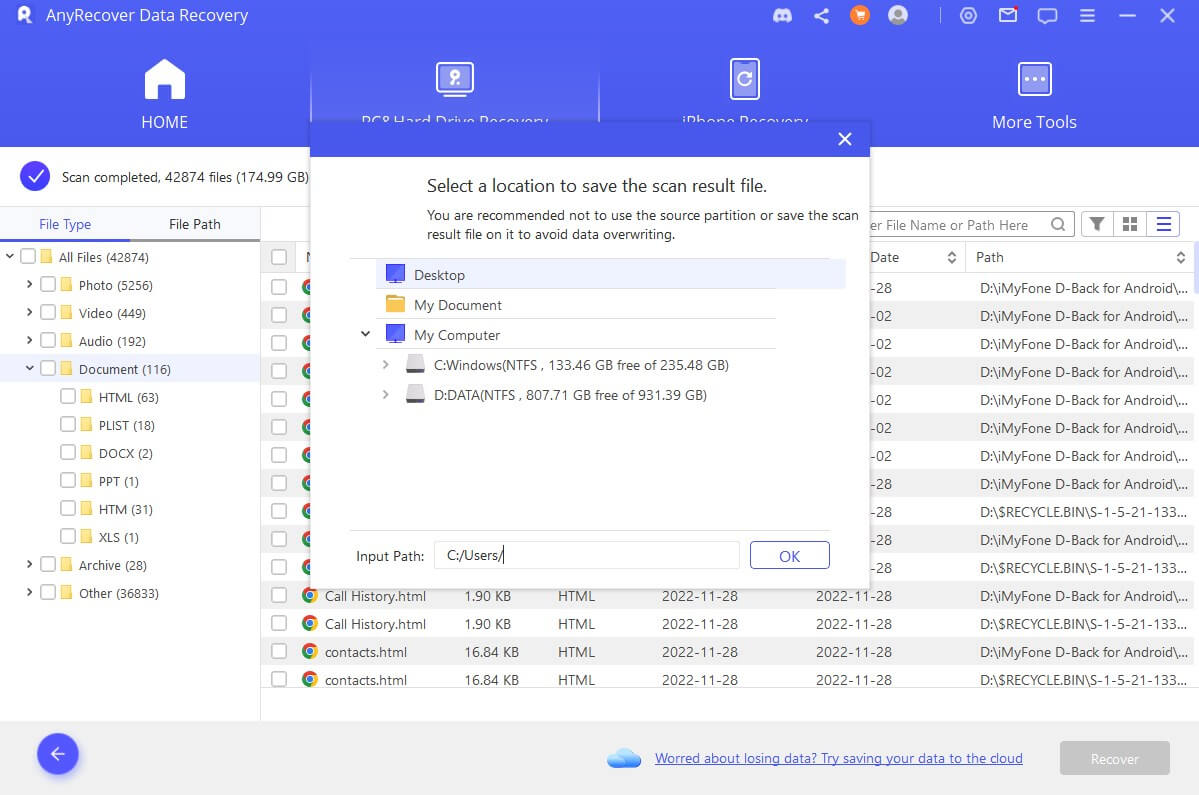Toggle the All Files (42874) checkbox
This screenshot has width=1199, height=795.
tap(28, 257)
